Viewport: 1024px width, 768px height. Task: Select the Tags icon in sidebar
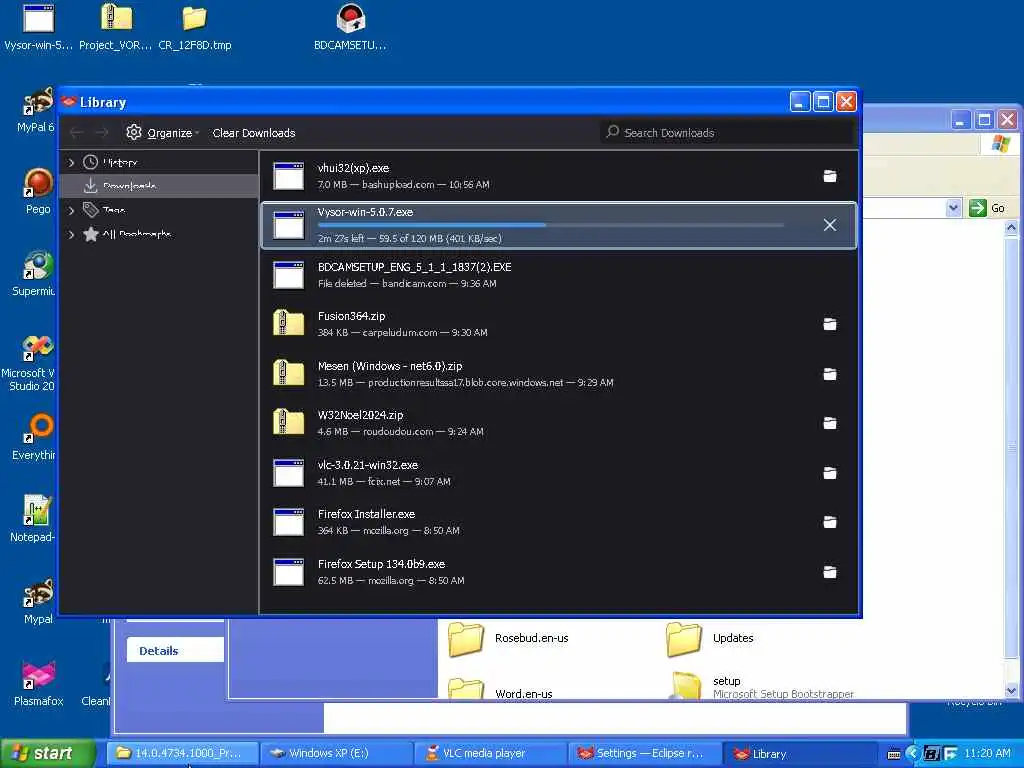[x=91, y=210]
